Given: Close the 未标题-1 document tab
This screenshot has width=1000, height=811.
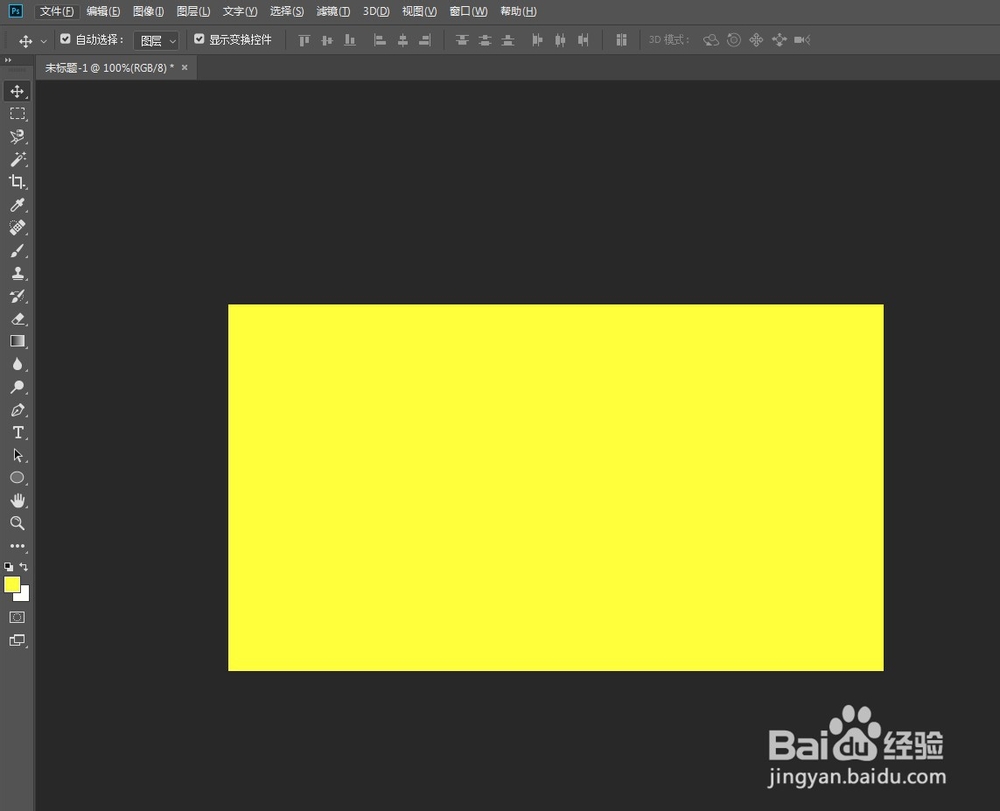Looking at the screenshot, I should pyautogui.click(x=184, y=67).
